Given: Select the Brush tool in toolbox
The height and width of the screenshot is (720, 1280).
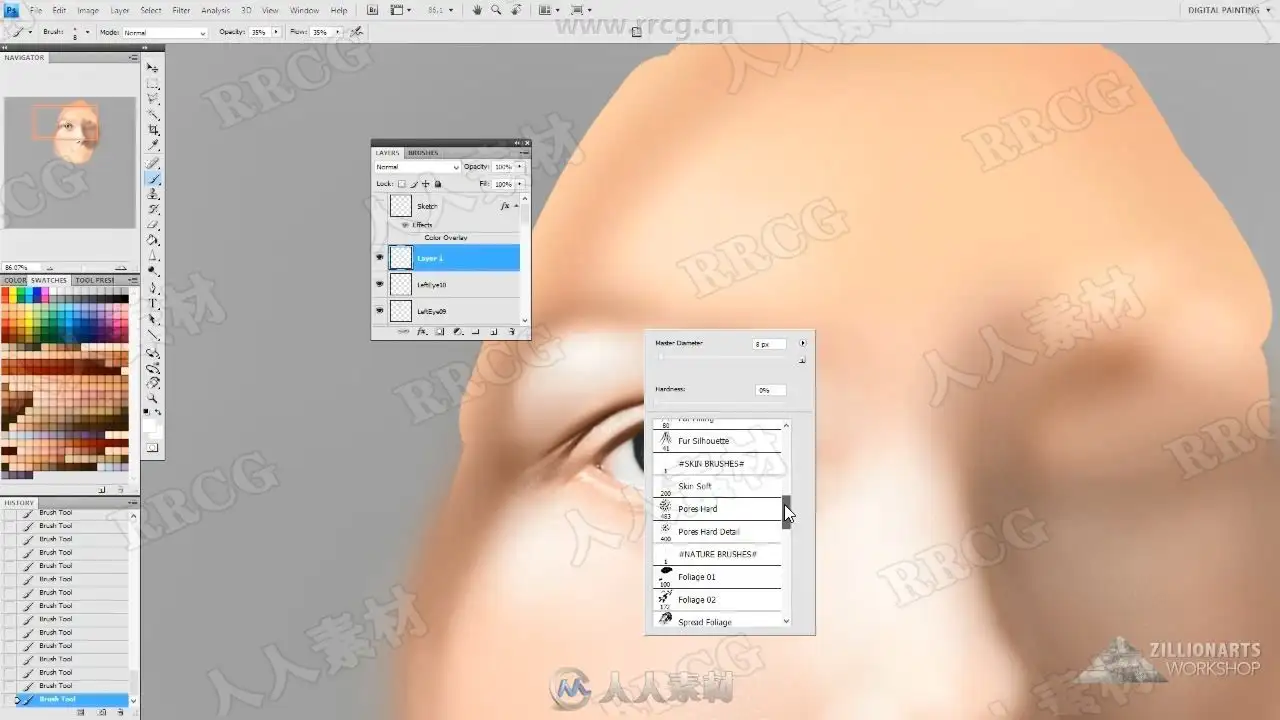Looking at the screenshot, I should pyautogui.click(x=153, y=179).
